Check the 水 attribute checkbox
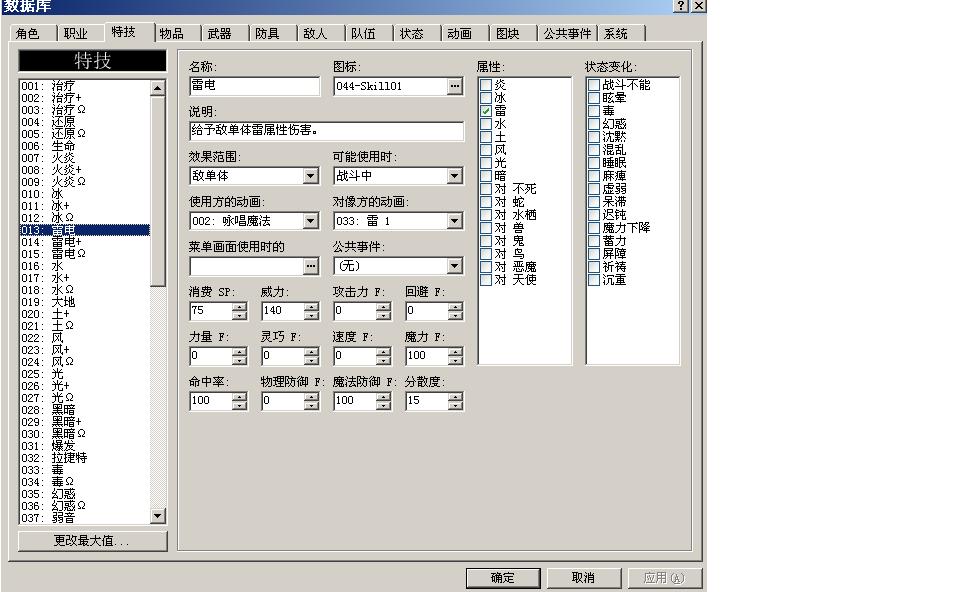 tap(486, 124)
